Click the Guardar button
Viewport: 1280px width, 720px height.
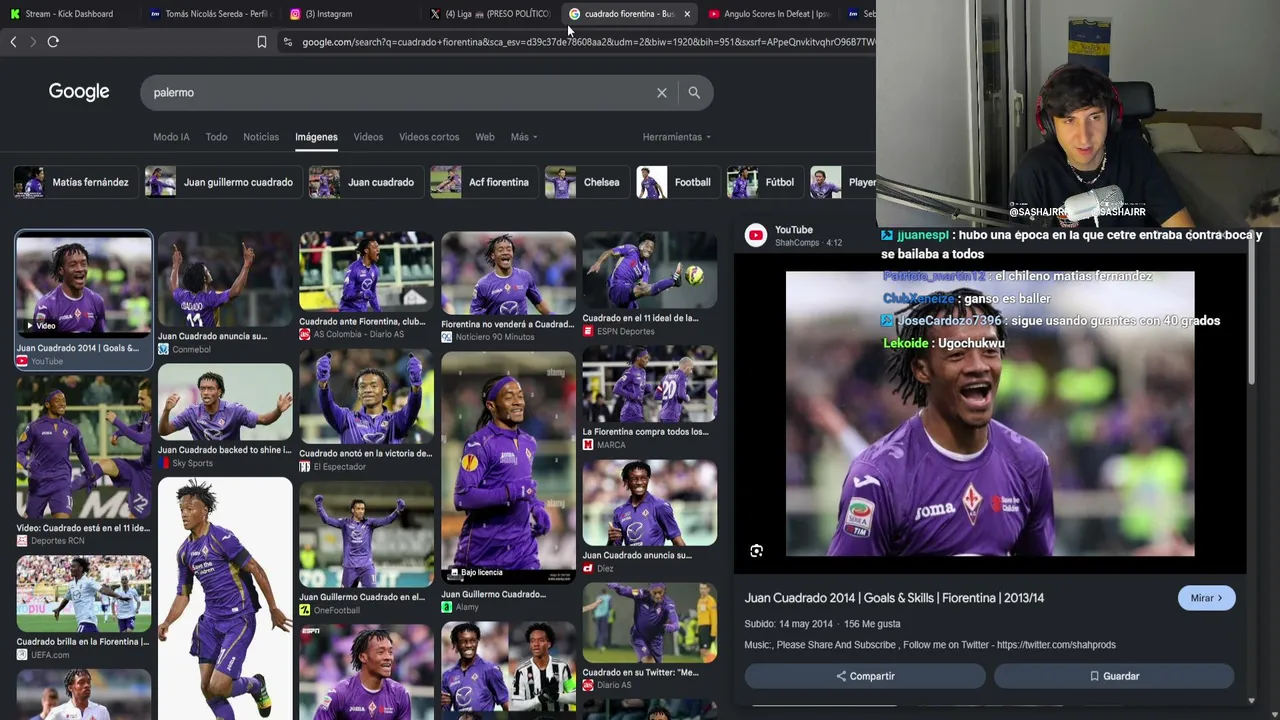tap(1114, 676)
